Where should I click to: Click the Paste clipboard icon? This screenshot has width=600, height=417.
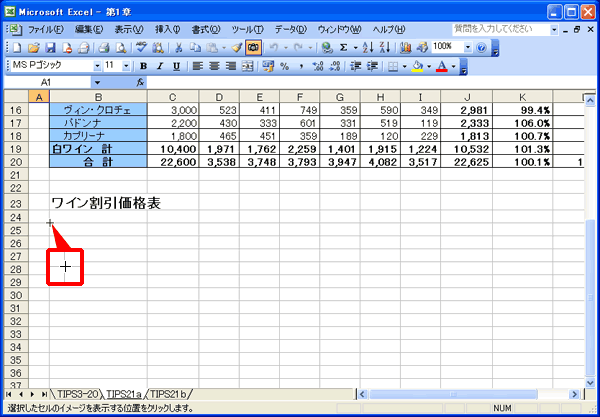click(x=212, y=47)
